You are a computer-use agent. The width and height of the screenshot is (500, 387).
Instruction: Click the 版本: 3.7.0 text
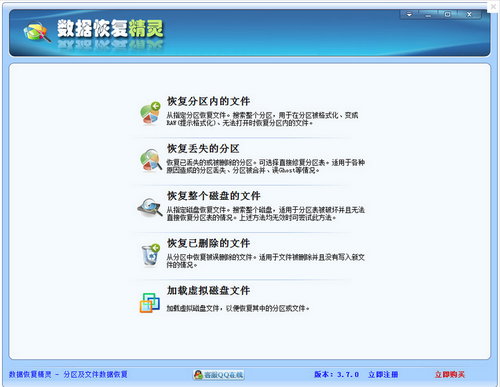pyautogui.click(x=336, y=374)
